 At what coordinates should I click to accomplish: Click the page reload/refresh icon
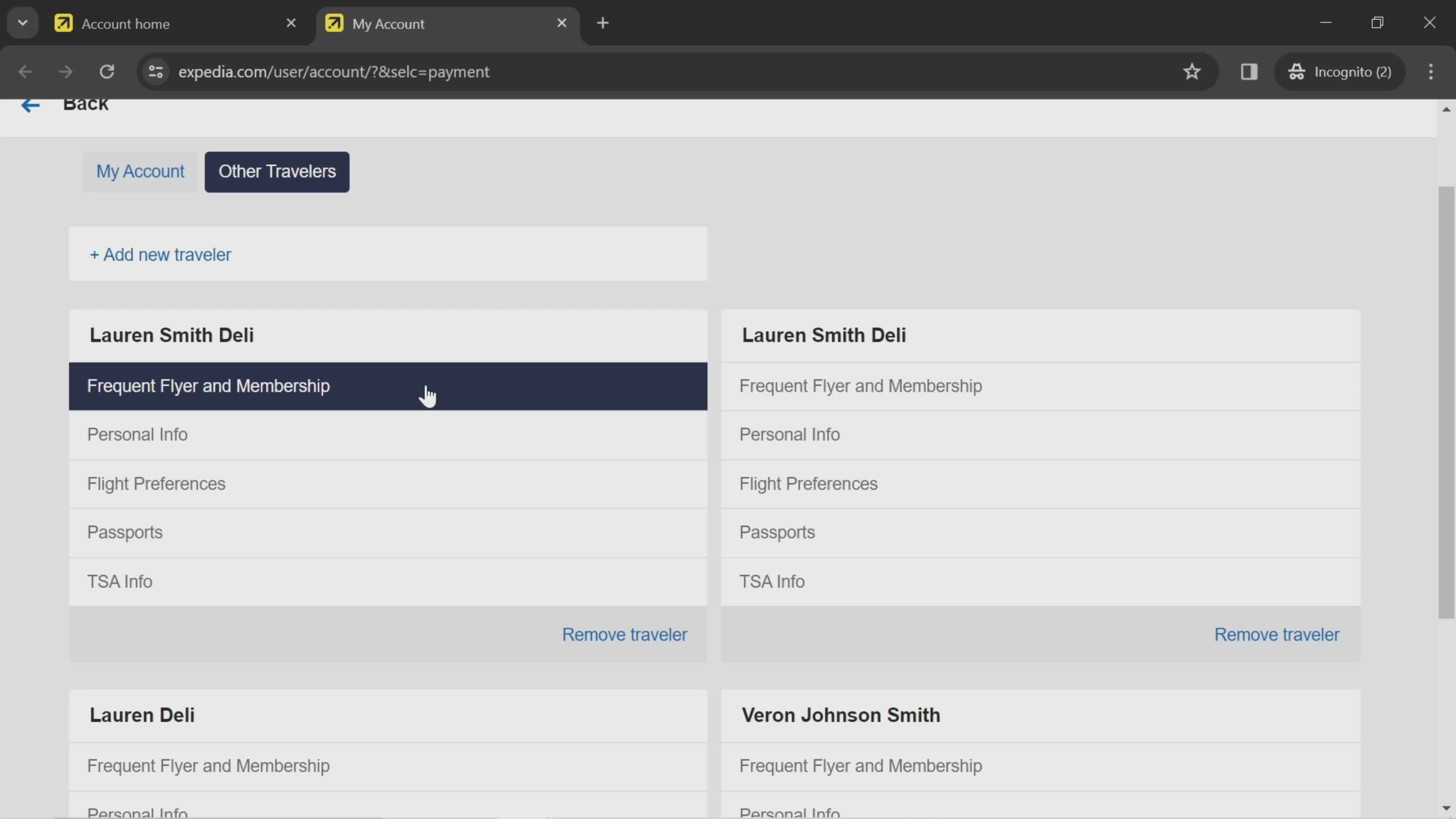click(107, 71)
